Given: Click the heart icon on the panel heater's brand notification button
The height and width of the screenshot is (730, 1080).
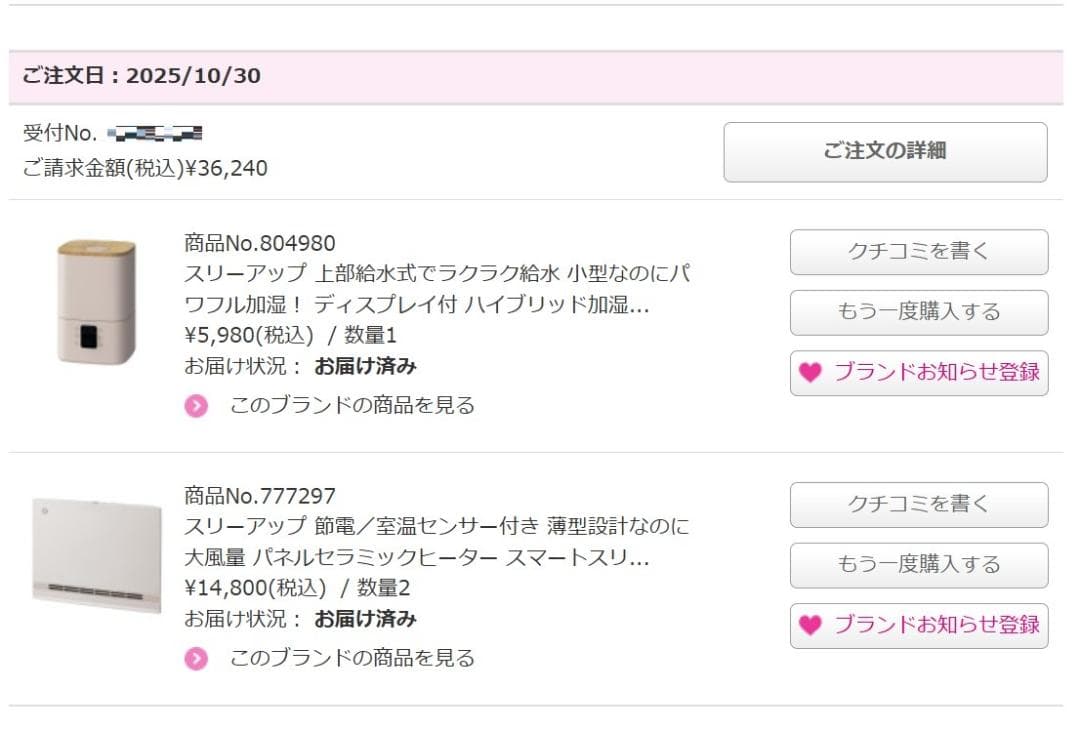Looking at the screenshot, I should tap(810, 626).
